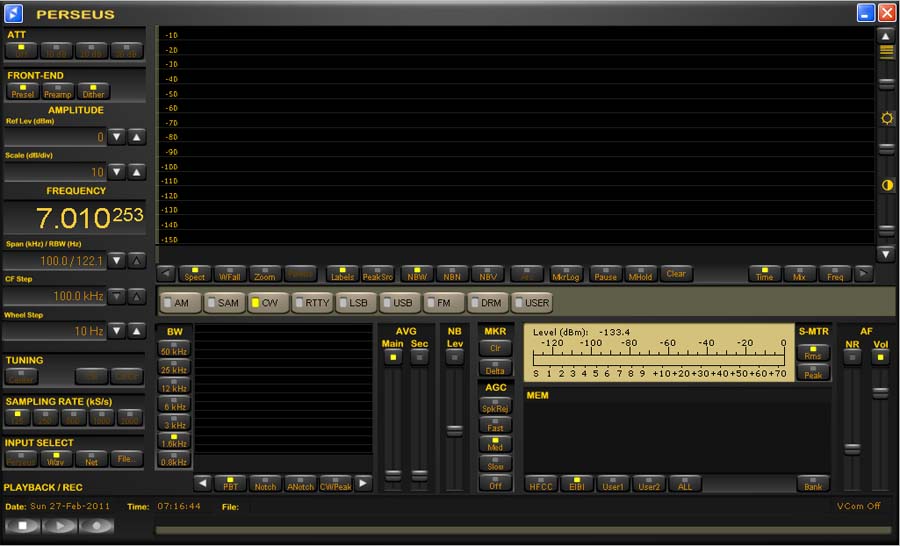Viewport: 900px width, 546px height.
Task: Increase Span/RBW with the up arrow
Action: pyautogui.click(x=136, y=261)
